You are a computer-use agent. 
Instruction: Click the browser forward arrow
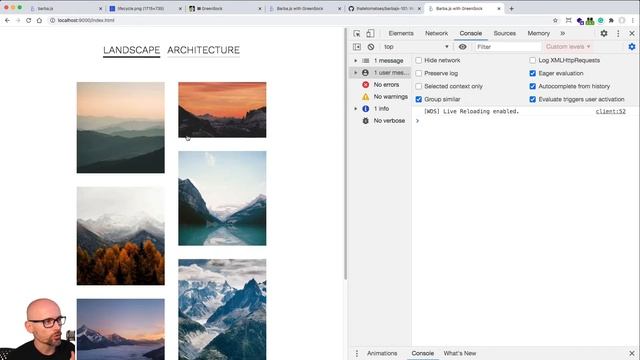tap(18, 20)
